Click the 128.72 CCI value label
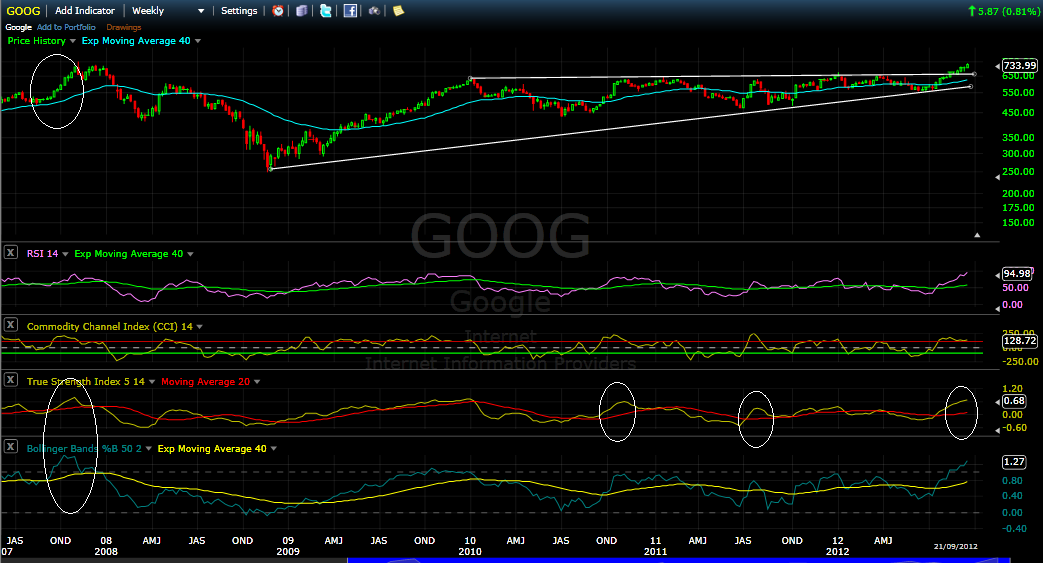The image size is (1043, 563). 1020,341
